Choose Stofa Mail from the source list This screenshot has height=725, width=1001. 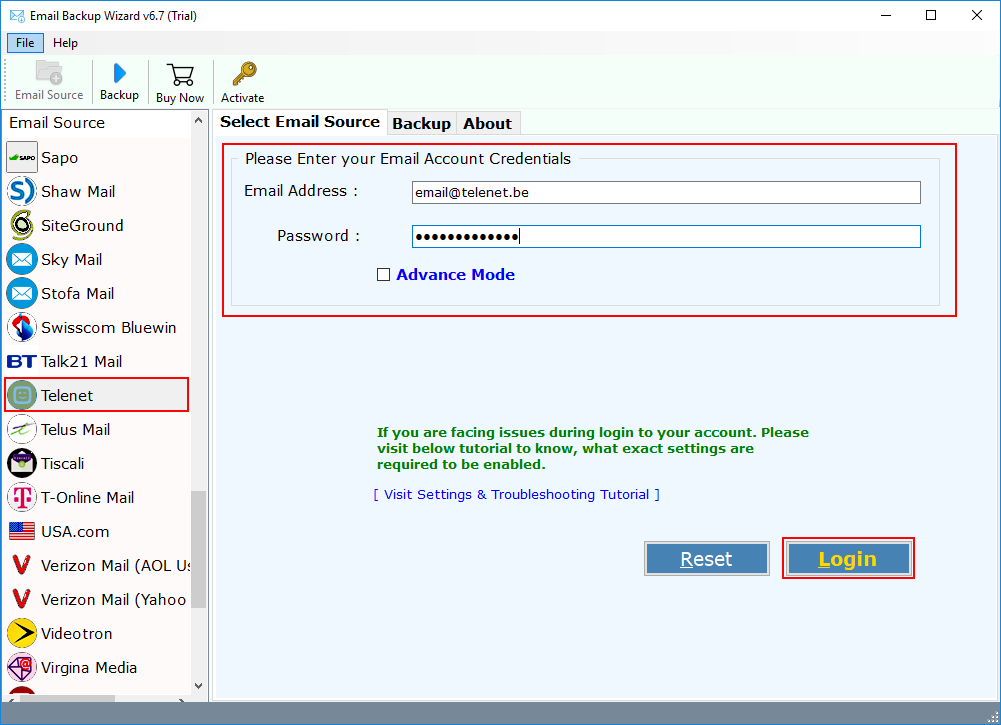[77, 294]
